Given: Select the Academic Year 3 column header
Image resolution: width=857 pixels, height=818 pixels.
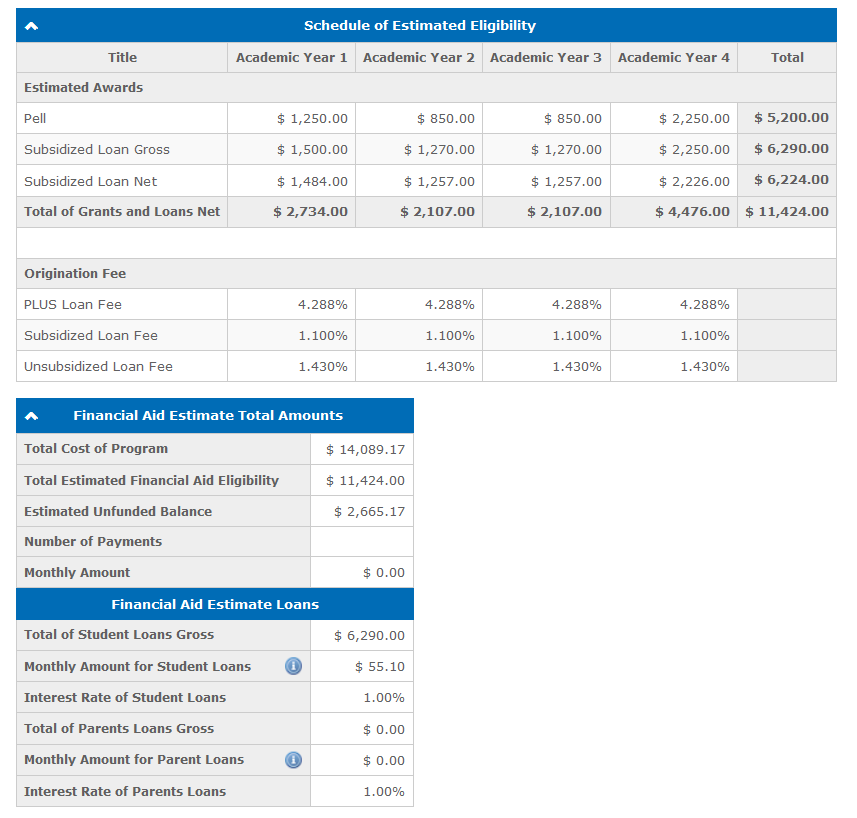Looking at the screenshot, I should point(545,57).
